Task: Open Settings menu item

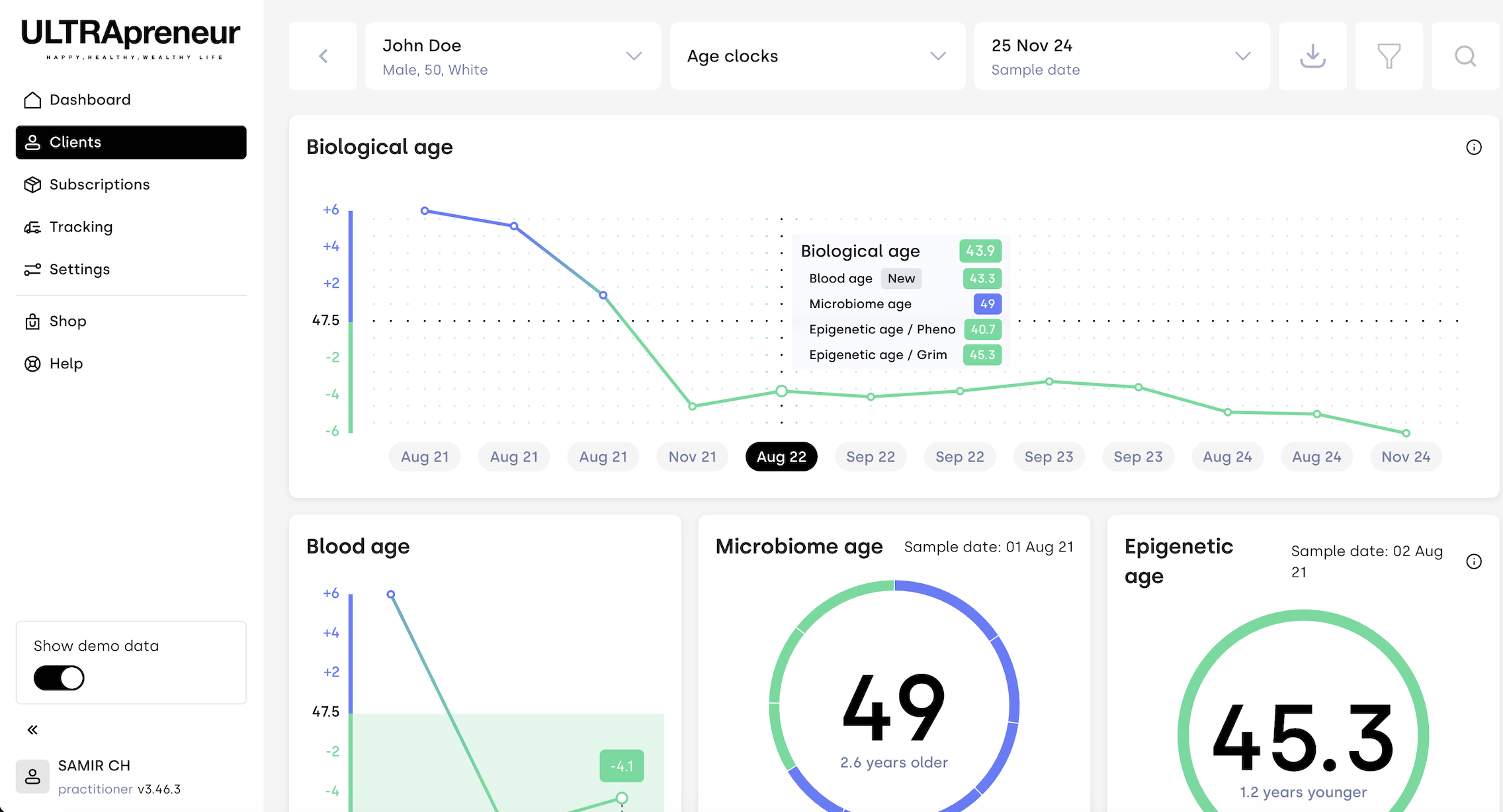Action: 131,269
